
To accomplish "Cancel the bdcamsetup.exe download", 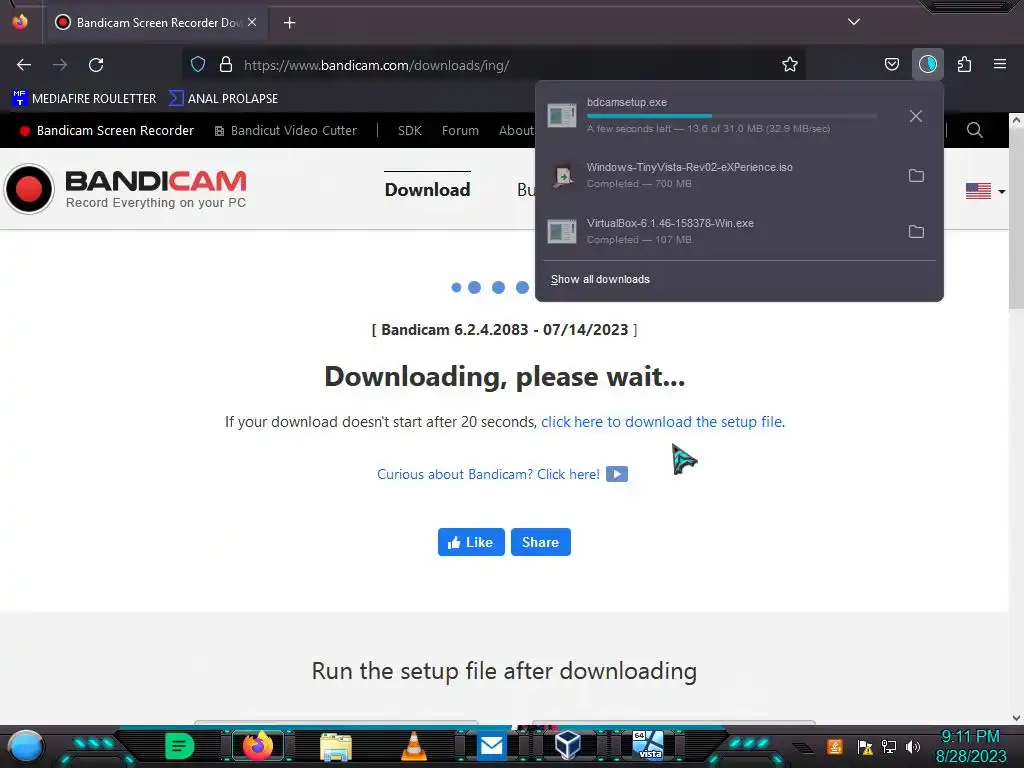I will coord(916,116).
